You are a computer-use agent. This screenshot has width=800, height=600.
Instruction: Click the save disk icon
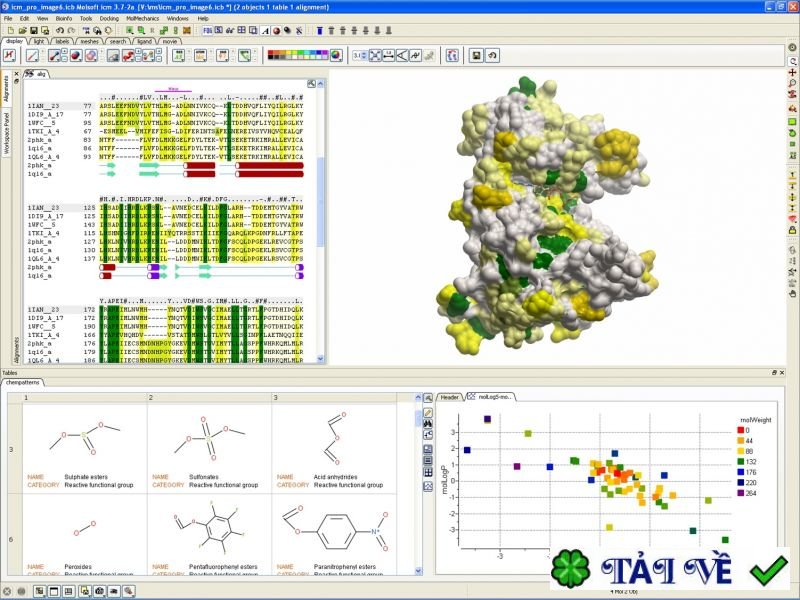(33, 31)
